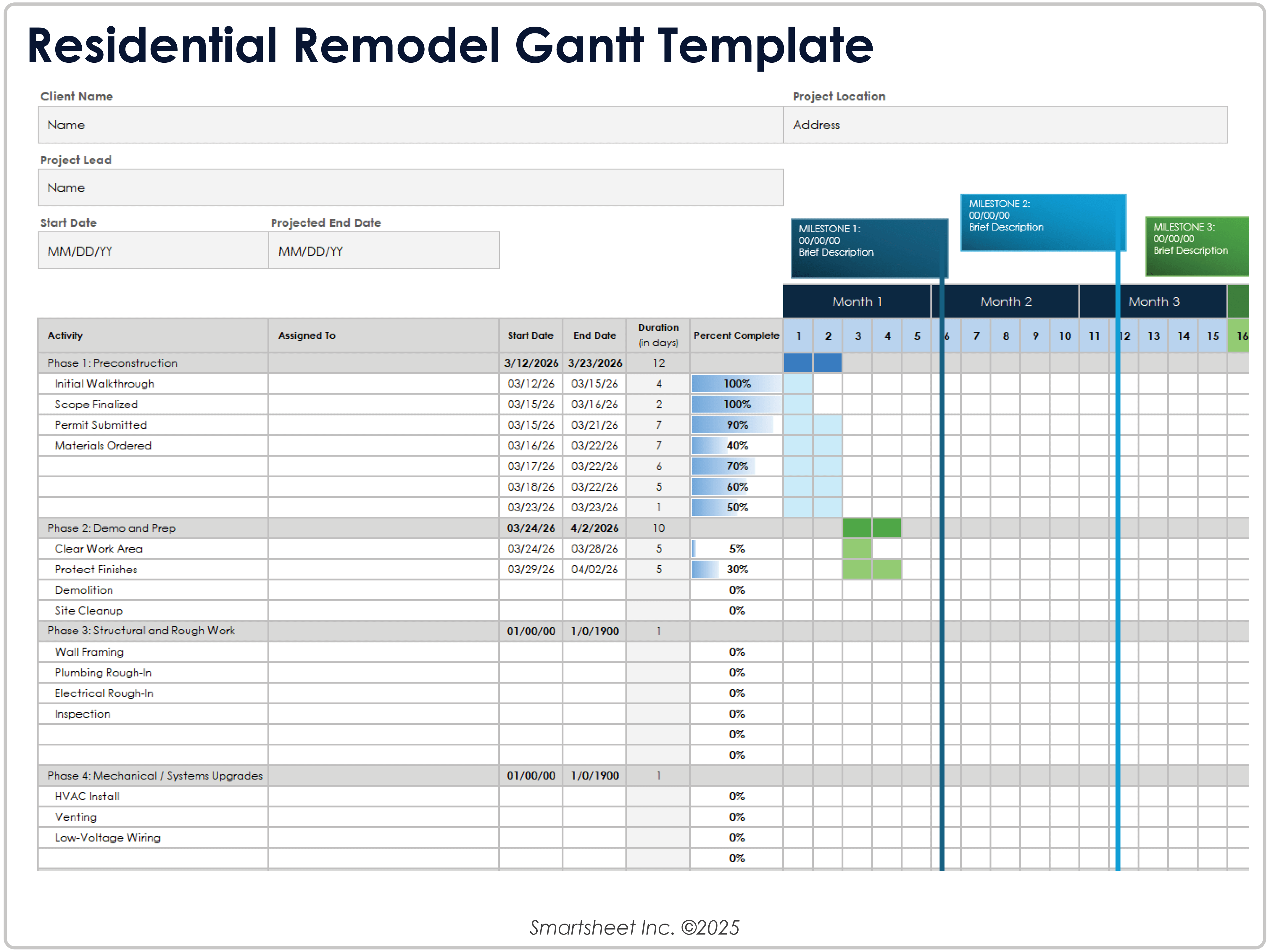Click the Activity column header
The width and height of the screenshot is (1270, 952).
[x=153, y=335]
